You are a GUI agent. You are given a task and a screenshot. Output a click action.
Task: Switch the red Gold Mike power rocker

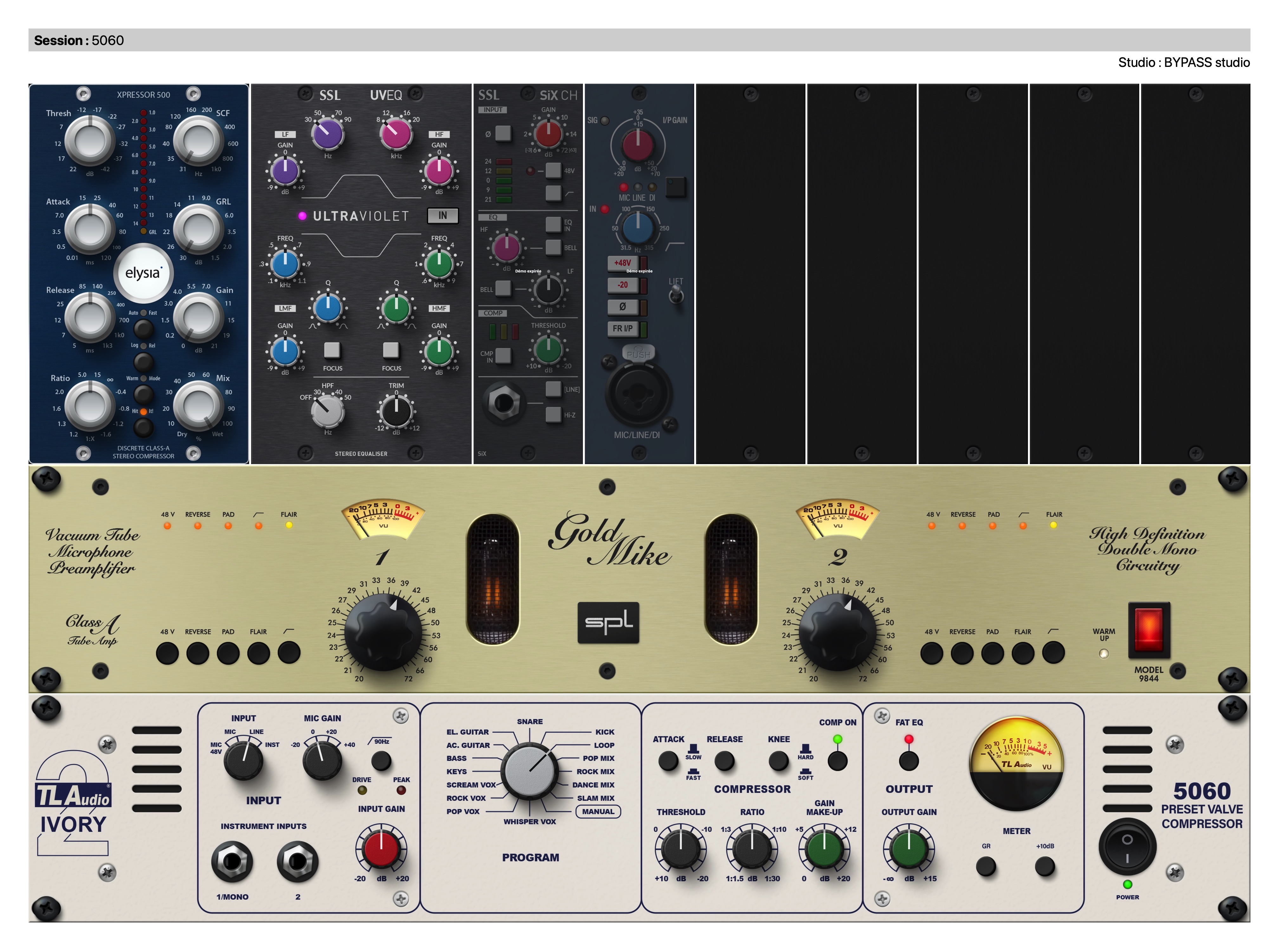pyautogui.click(x=1148, y=630)
